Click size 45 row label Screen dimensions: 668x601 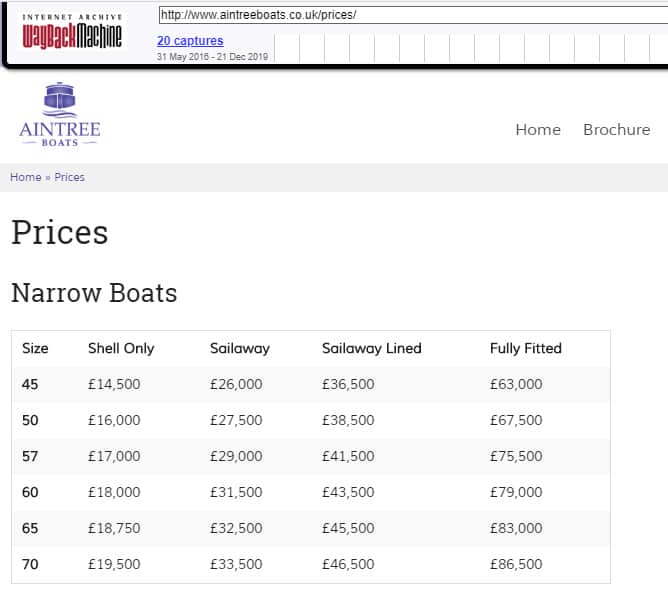point(30,384)
